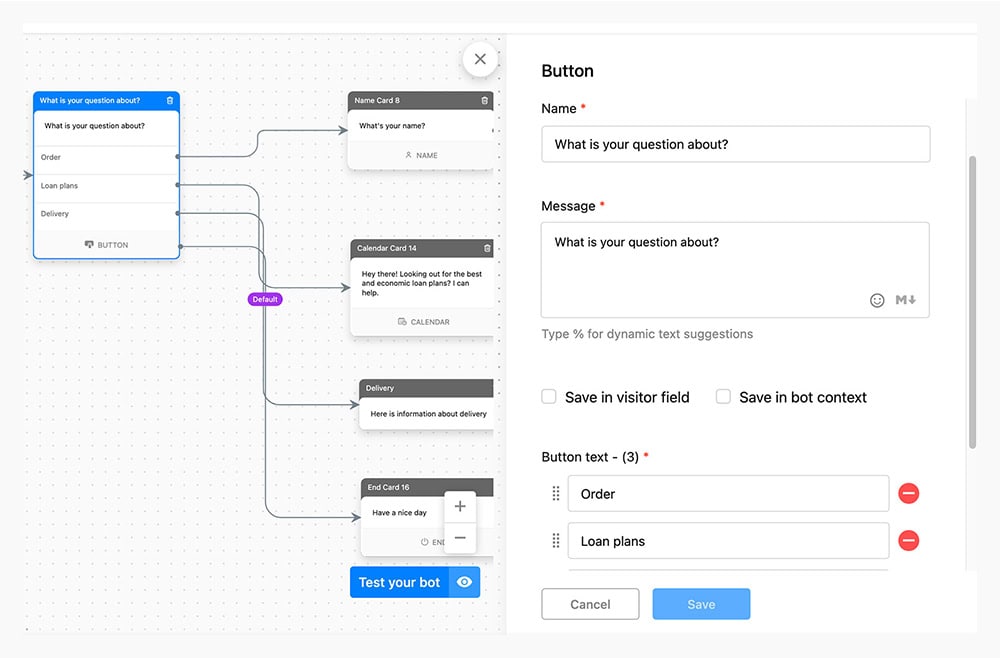Click the 'Button text - (3)' label

pos(590,457)
